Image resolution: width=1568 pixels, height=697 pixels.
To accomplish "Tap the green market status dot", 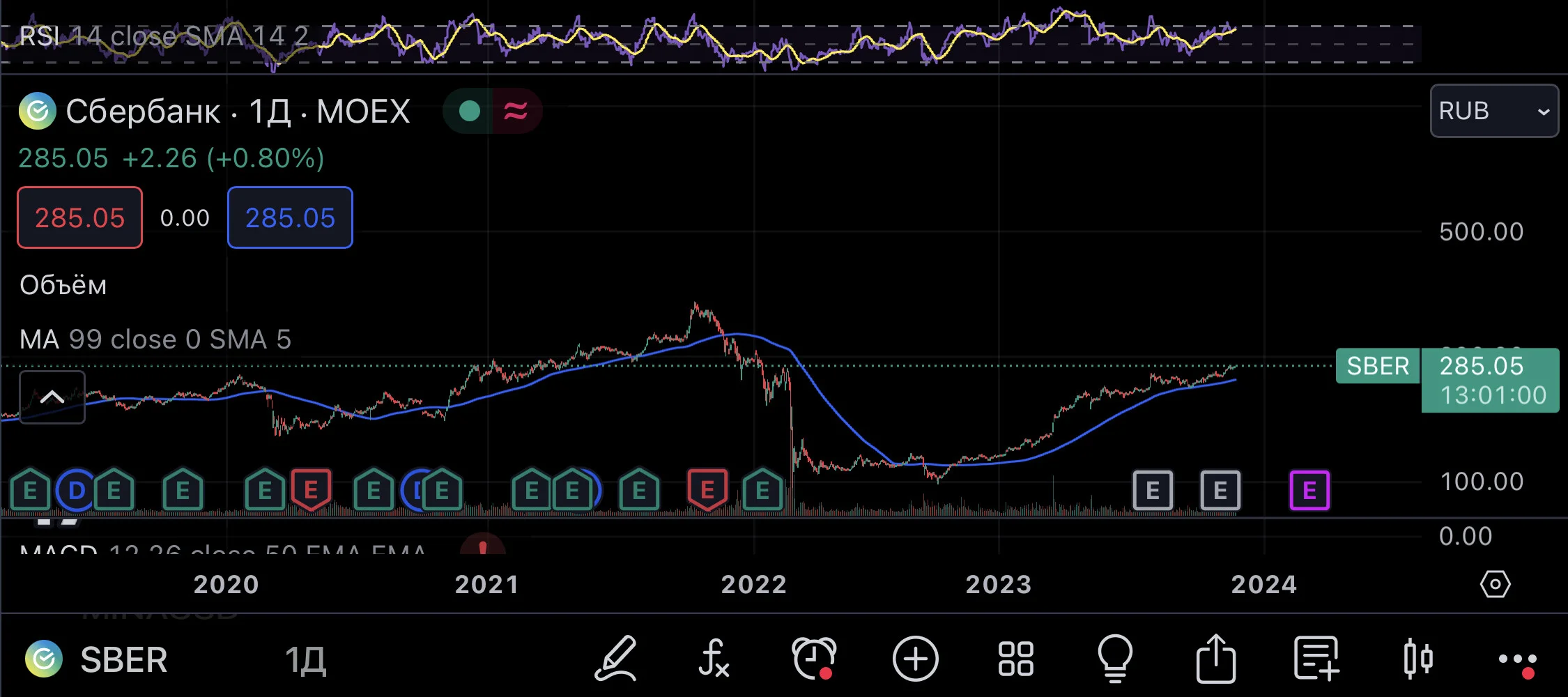I will 469,111.
